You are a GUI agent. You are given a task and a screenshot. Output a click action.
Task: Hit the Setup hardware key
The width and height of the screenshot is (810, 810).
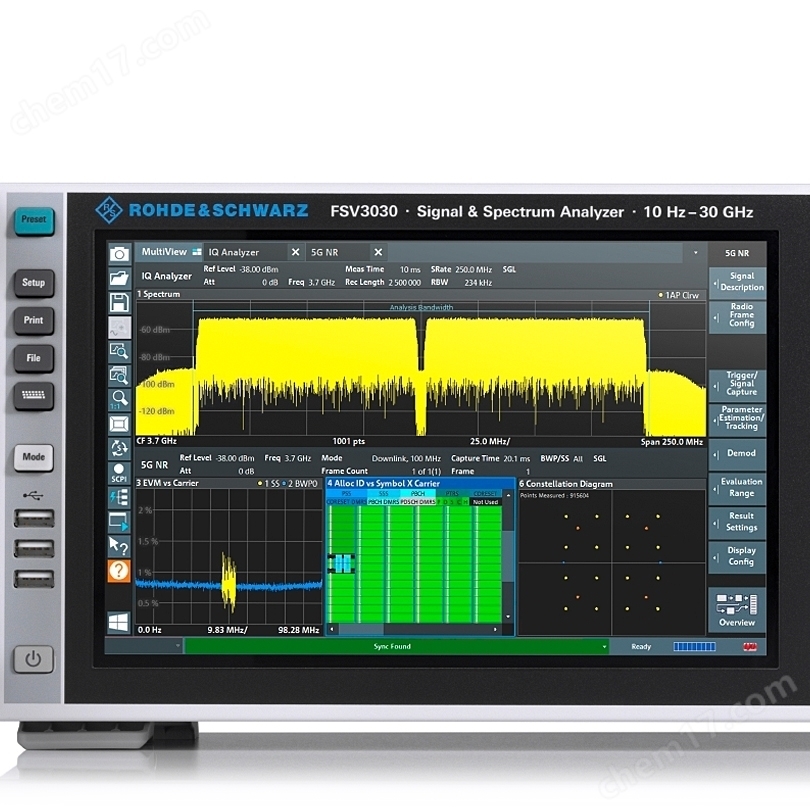pos(34,283)
